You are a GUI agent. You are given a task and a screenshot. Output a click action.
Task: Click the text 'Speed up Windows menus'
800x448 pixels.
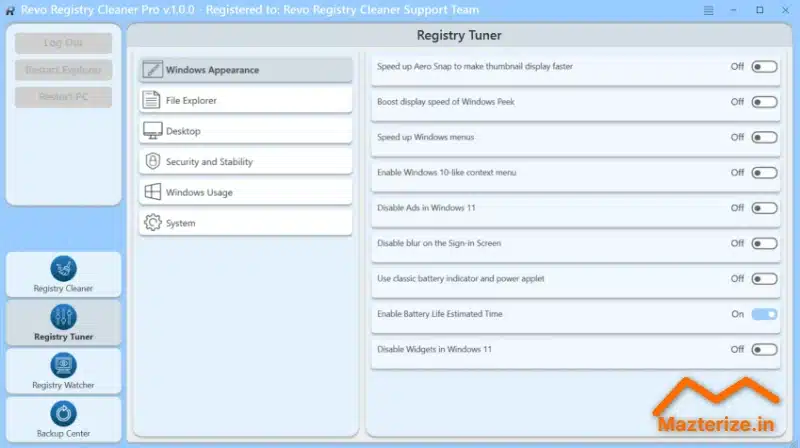(426, 137)
